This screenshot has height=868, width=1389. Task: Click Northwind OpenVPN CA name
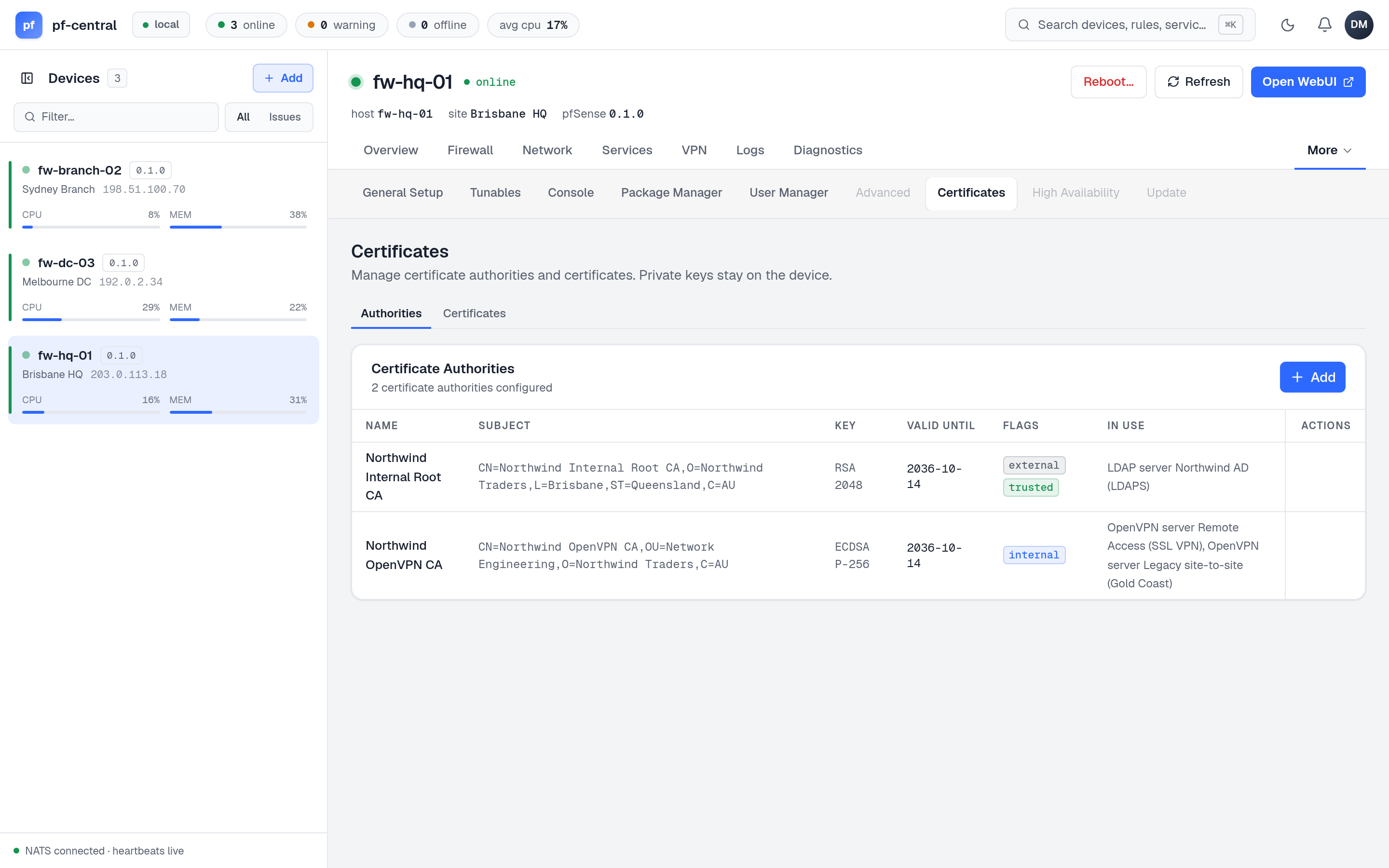tap(404, 555)
